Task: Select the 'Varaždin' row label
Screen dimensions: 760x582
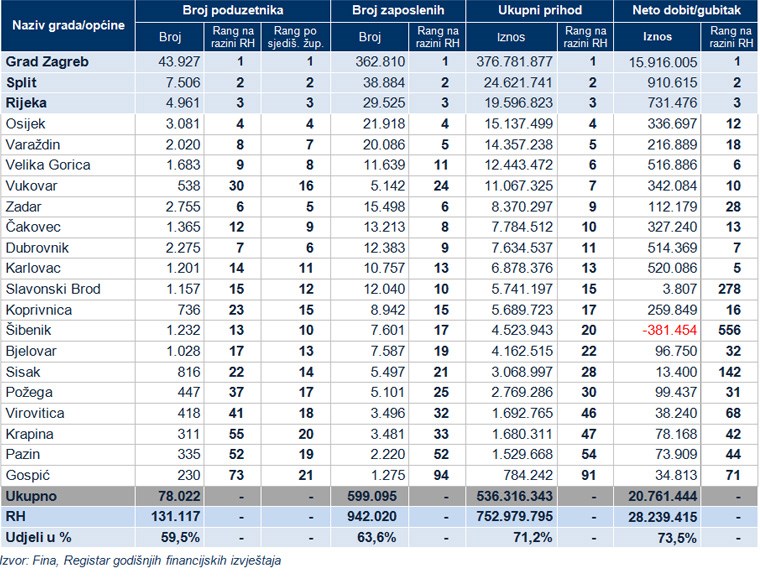Action: tap(33, 145)
